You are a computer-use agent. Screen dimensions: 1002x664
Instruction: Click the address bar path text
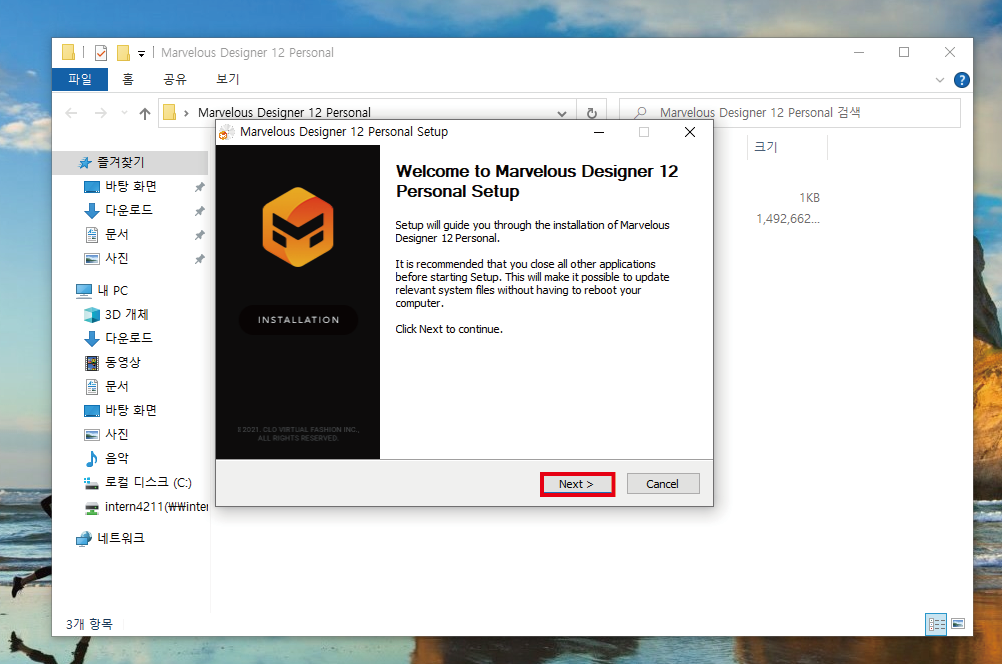click(284, 112)
